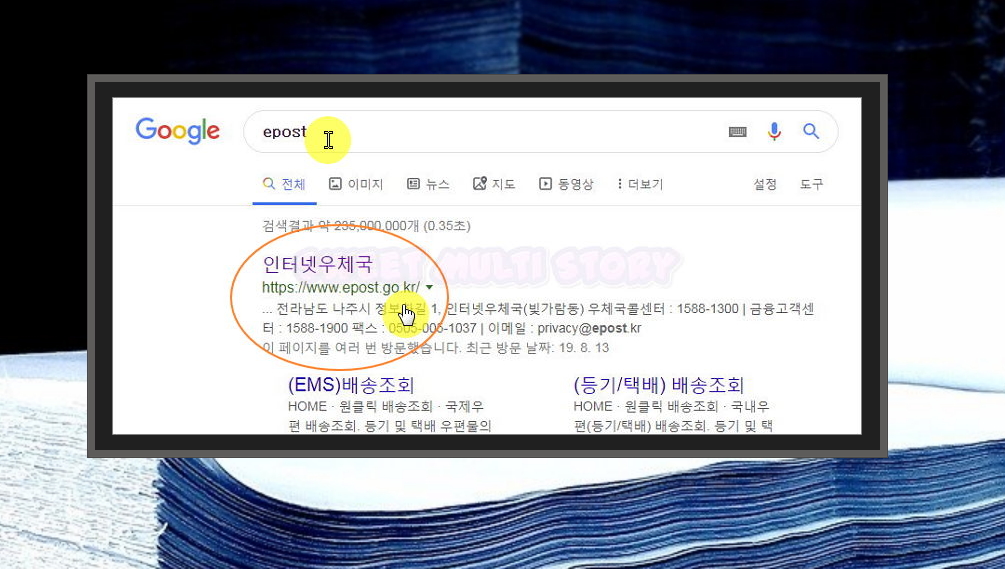1005x569 pixels.
Task: Click the visit date text 19. 8. 13
Action: (584, 348)
